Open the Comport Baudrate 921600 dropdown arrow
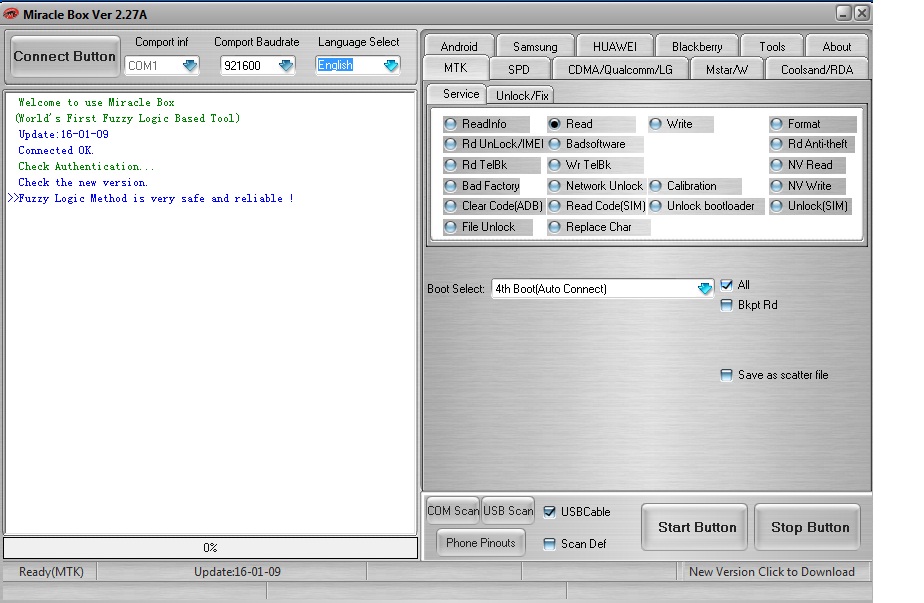This screenshot has width=924, height=603. point(286,65)
